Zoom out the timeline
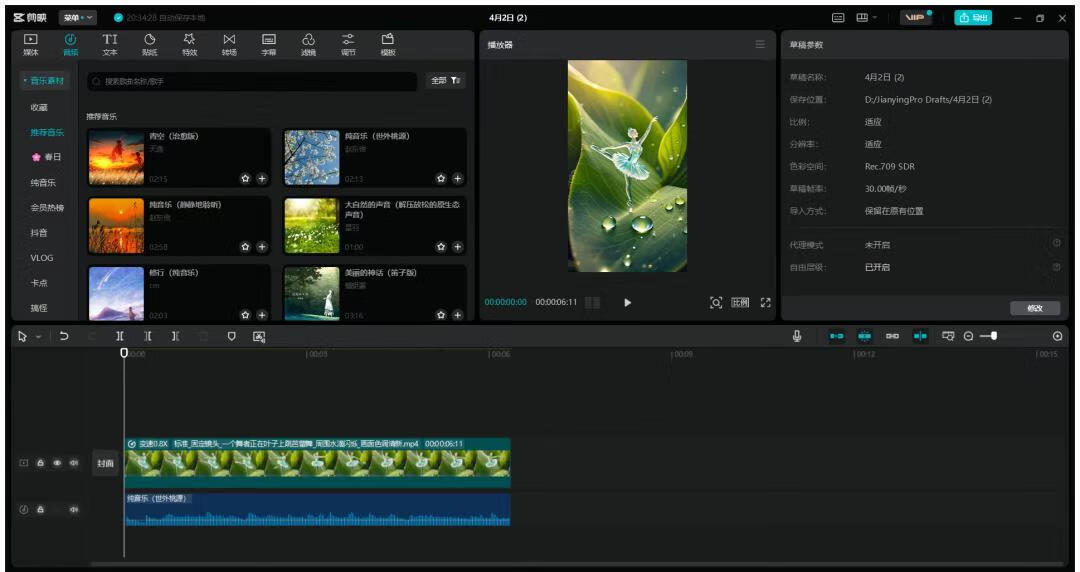This screenshot has width=1080, height=572. click(x=968, y=336)
